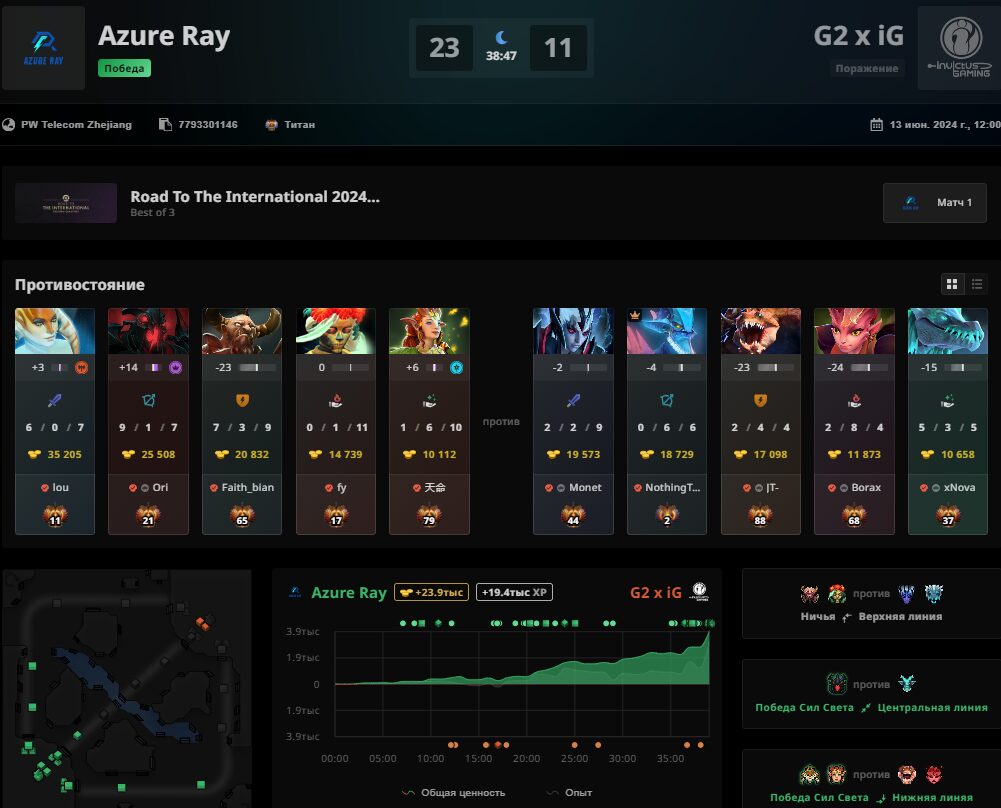Click the +19.4тыс XP badge
The image size is (1001, 808).
515,592
